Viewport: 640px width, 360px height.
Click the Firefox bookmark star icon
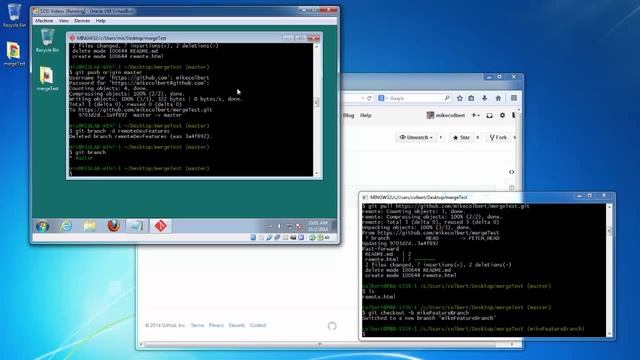click(x=460, y=98)
